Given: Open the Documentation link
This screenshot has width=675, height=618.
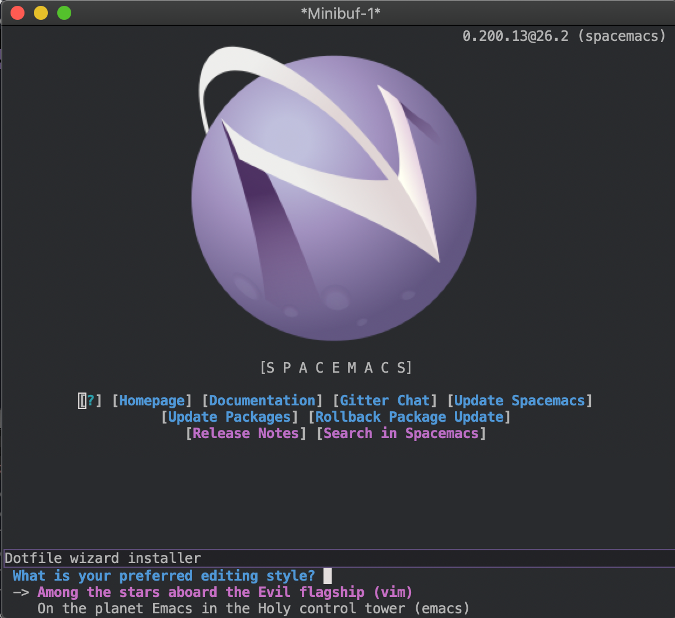Looking at the screenshot, I should (262, 401).
